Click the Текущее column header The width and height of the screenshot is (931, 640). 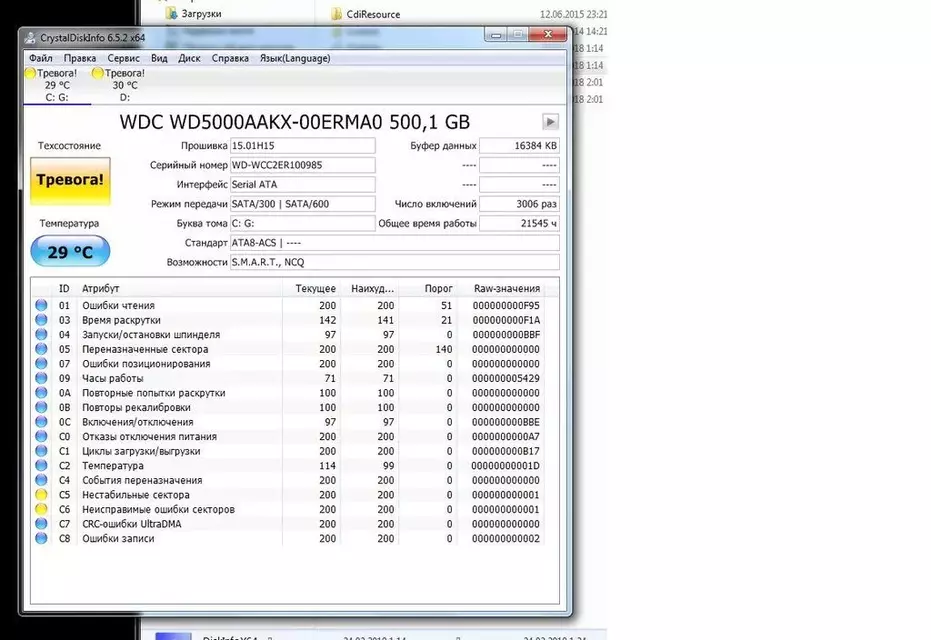312,289
